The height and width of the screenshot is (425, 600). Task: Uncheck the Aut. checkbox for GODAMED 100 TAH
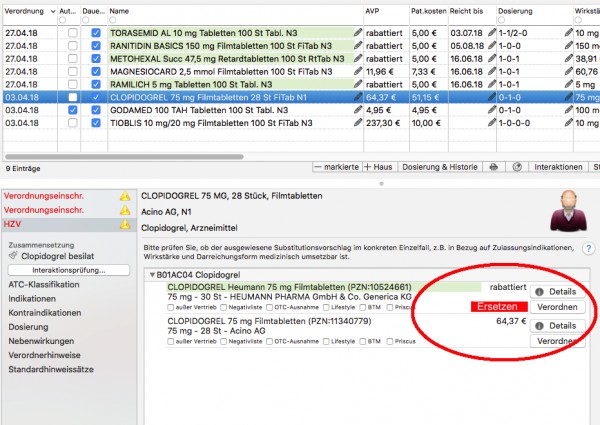[72, 110]
